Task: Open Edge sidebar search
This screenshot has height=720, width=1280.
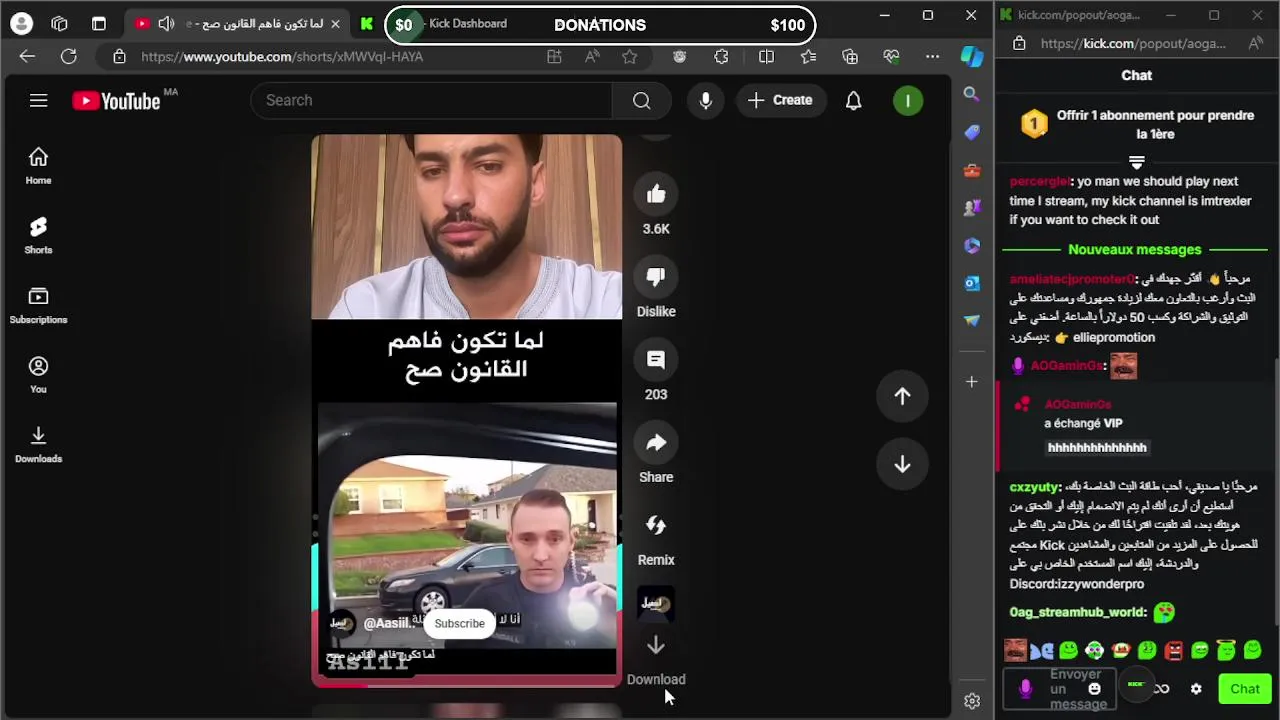Action: 971,94
